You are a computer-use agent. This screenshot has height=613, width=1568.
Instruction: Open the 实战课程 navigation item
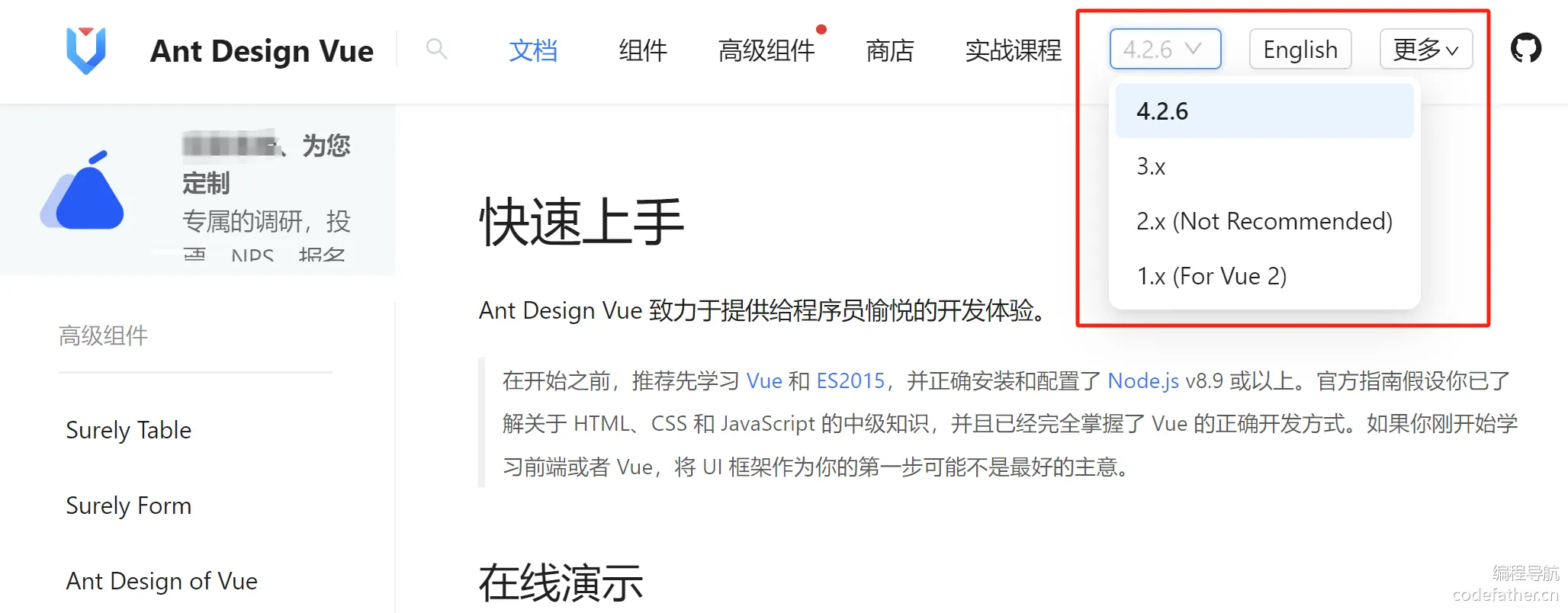[1014, 50]
